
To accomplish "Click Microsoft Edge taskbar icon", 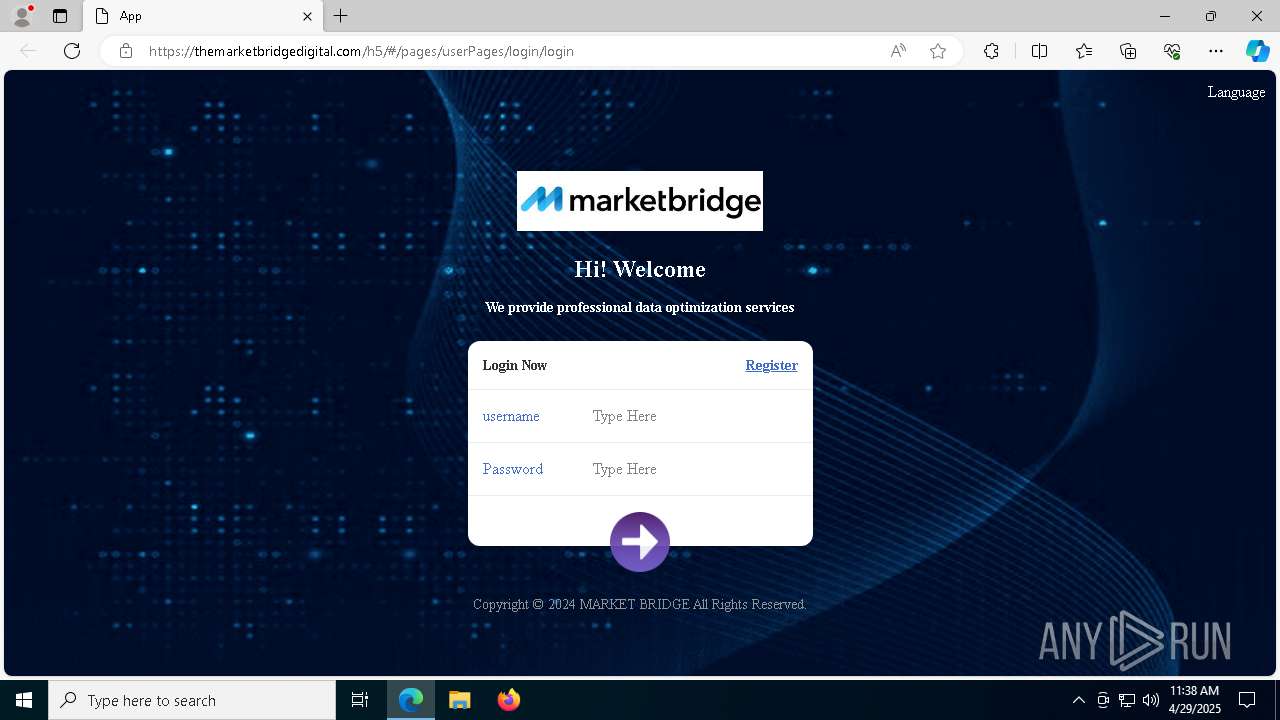I will click(x=411, y=700).
